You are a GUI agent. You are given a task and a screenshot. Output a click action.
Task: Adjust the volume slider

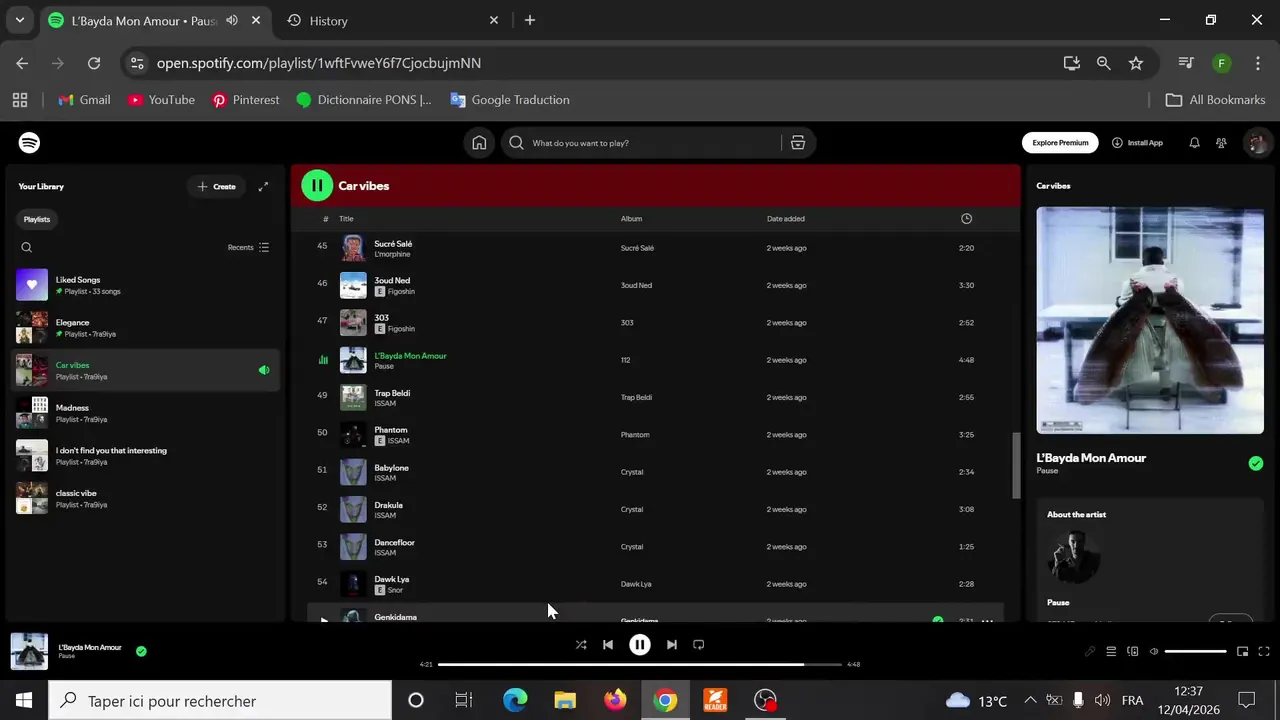[1196, 652]
